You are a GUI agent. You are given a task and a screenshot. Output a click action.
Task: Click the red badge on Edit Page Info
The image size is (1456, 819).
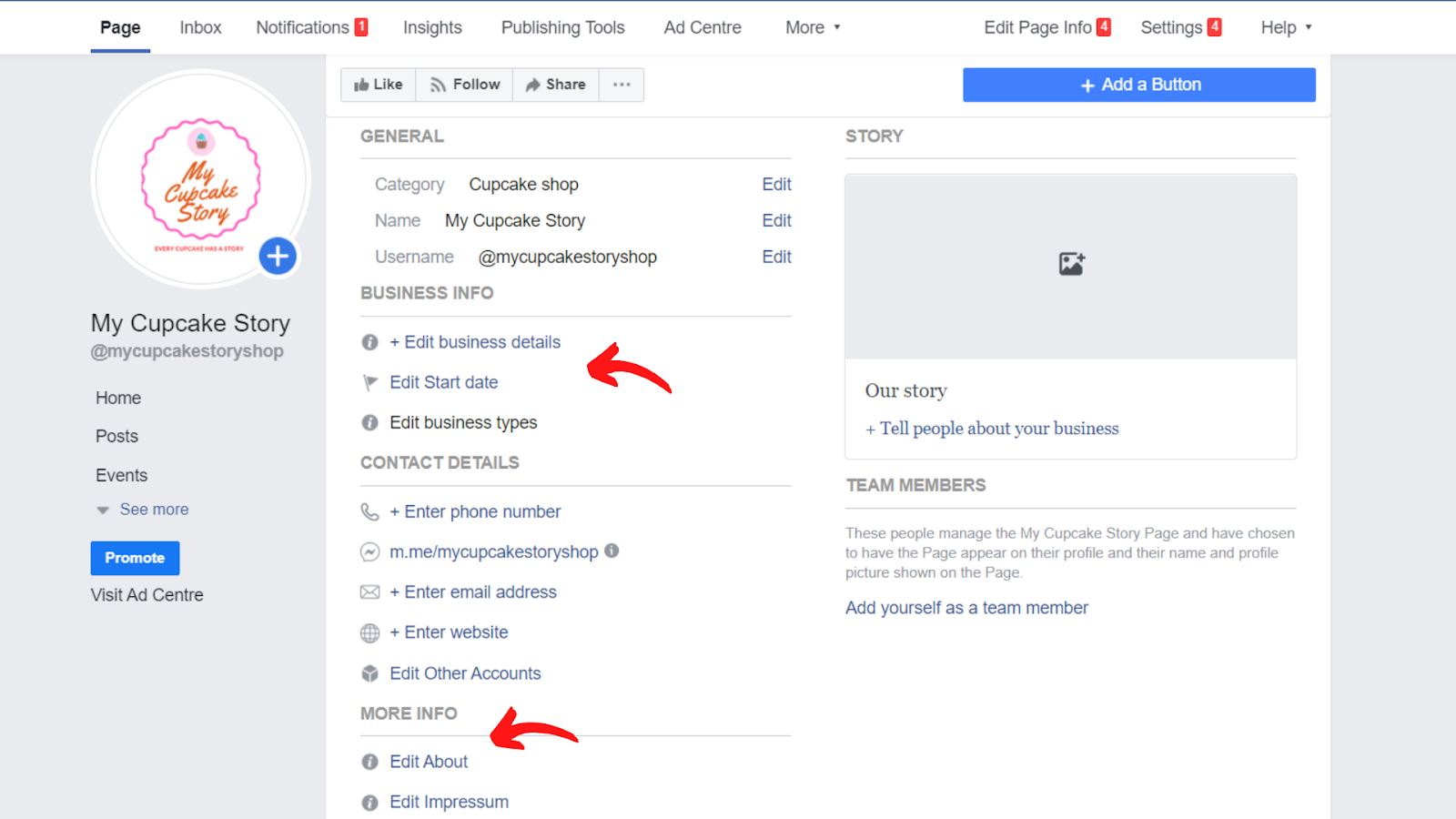pos(1104,27)
